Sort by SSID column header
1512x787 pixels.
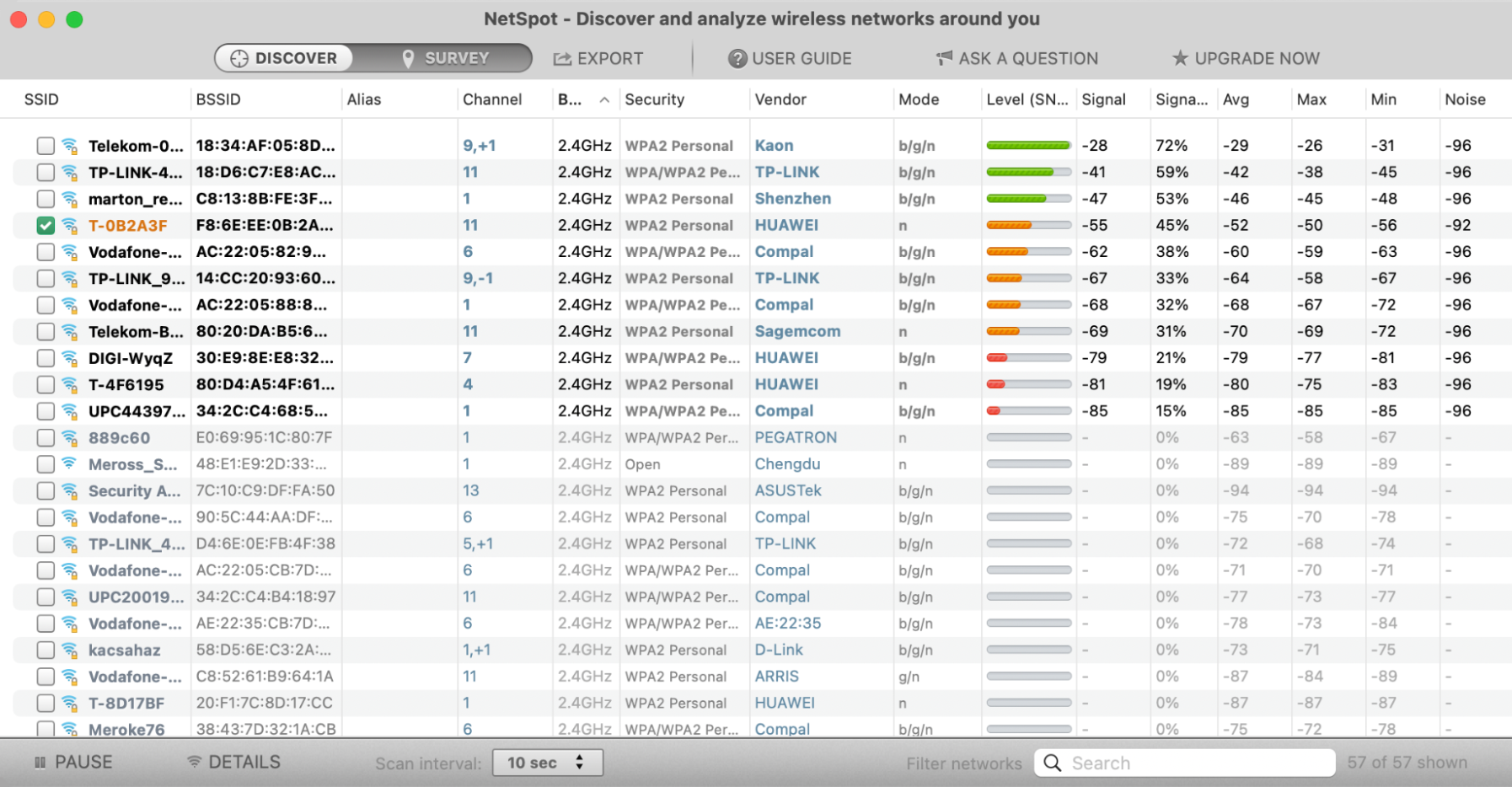pyautogui.click(x=42, y=99)
